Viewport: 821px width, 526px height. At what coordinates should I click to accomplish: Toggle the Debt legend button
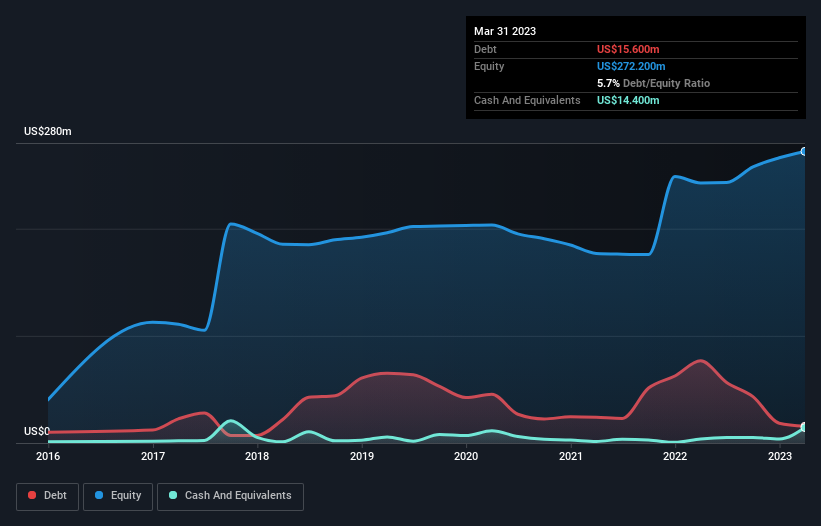click(x=48, y=496)
